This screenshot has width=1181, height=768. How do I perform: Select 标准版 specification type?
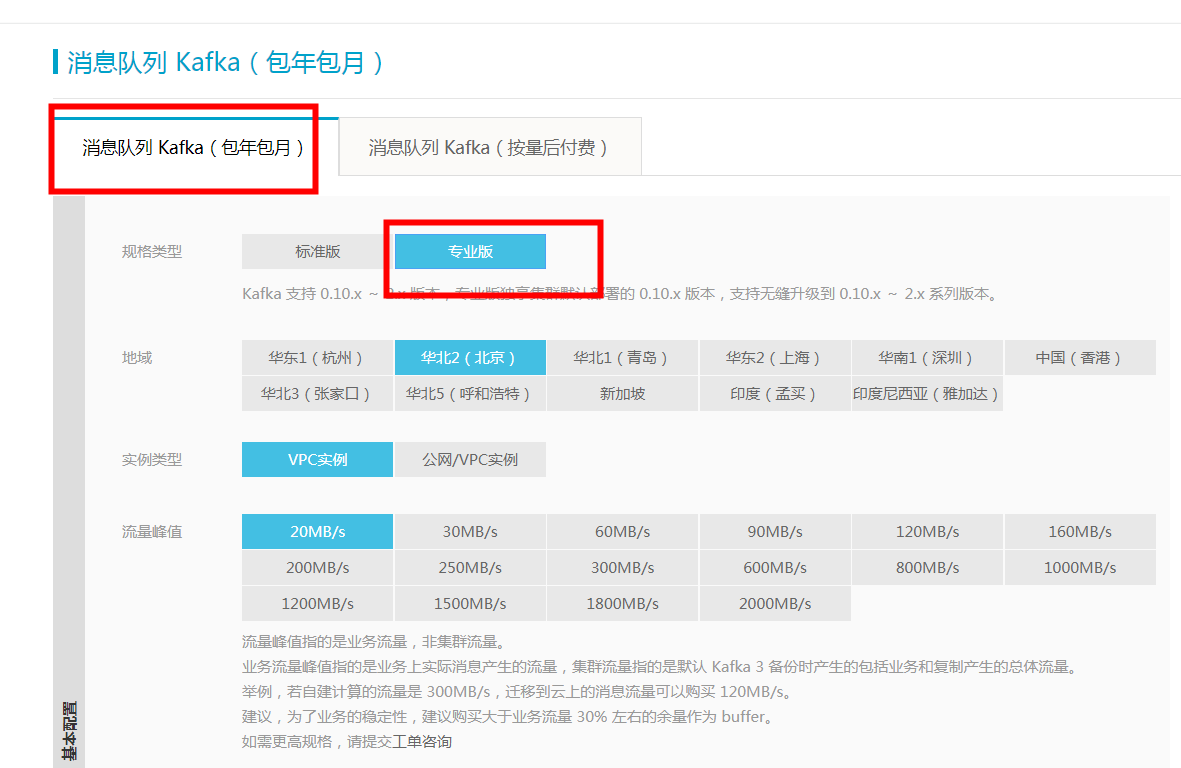317,251
